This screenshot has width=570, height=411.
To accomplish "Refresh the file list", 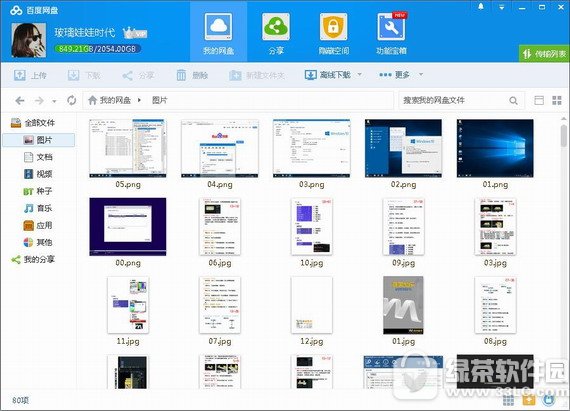I will point(72,100).
